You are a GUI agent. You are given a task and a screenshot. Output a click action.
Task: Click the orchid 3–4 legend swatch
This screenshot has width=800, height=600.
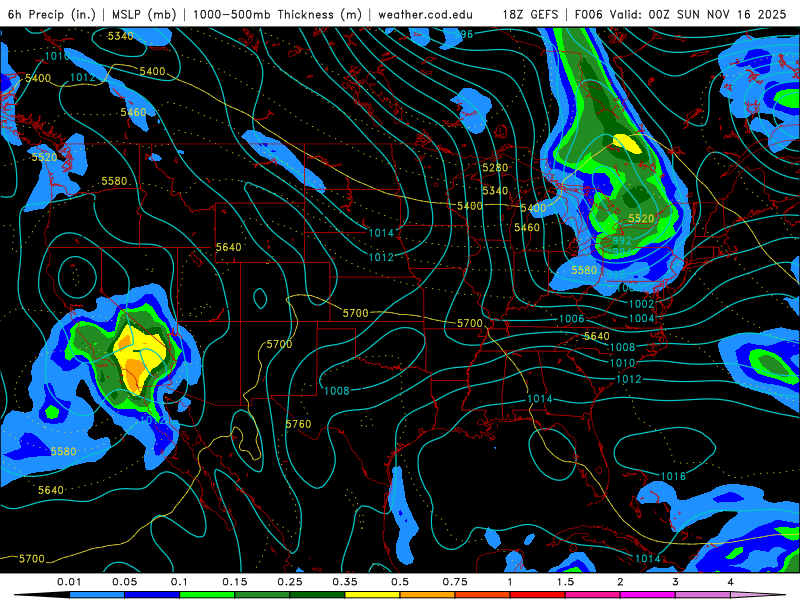point(703,595)
